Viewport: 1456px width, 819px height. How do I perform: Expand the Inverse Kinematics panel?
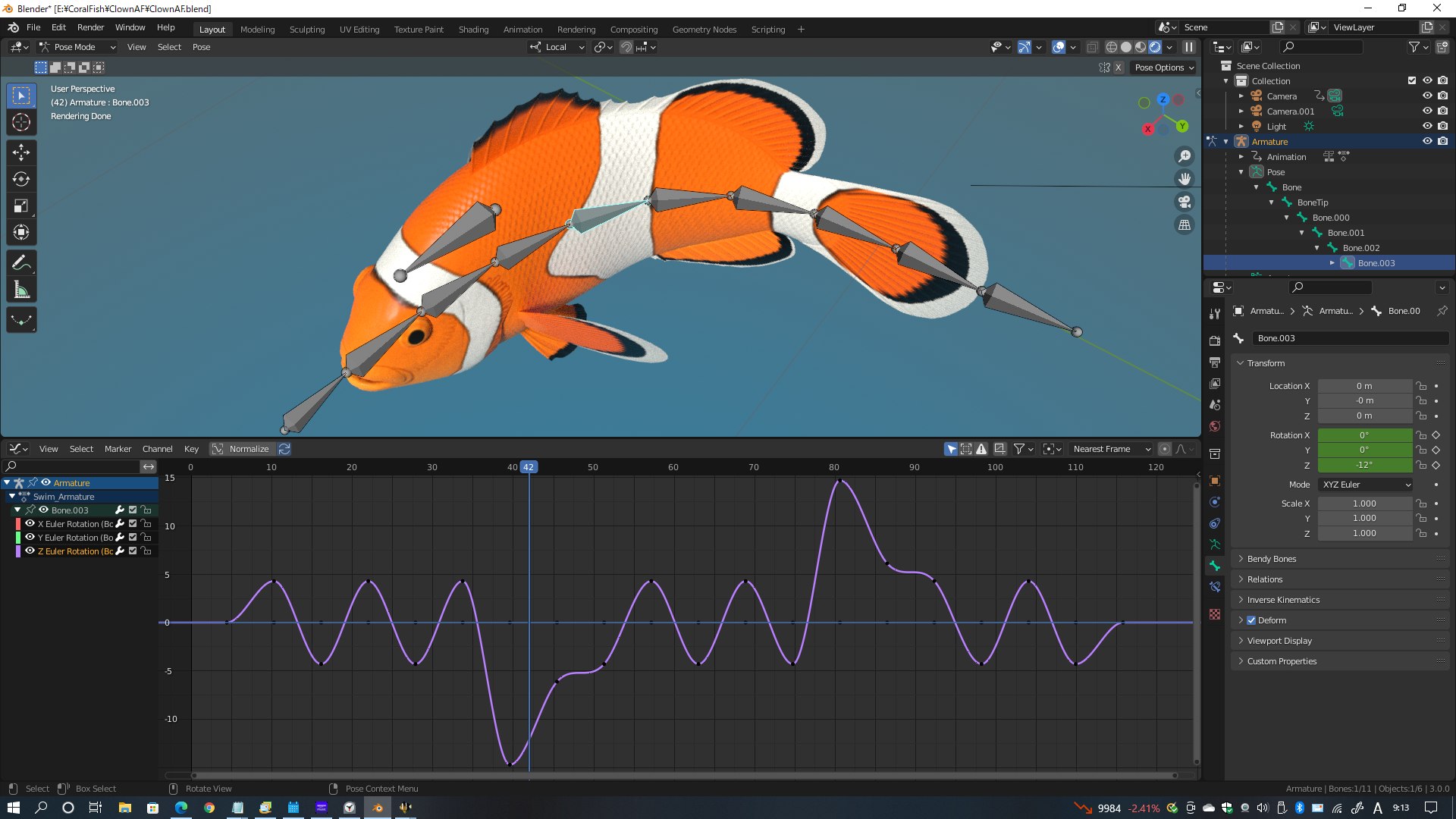click(1339, 600)
